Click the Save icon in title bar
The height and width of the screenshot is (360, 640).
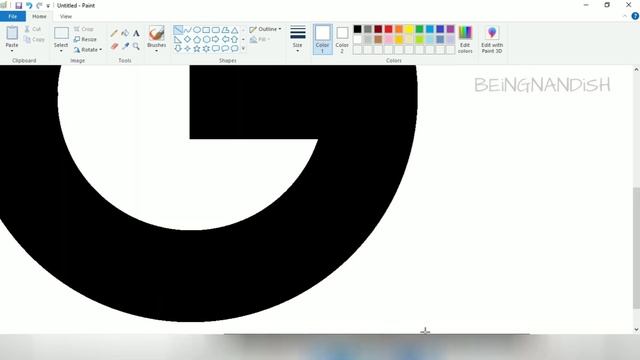pos(18,5)
